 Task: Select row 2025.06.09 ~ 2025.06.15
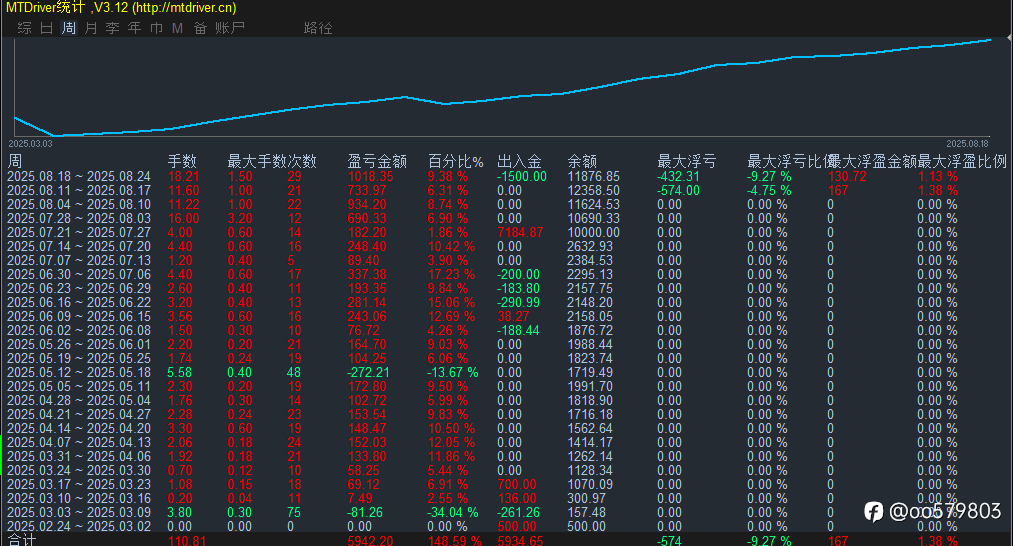point(506,317)
